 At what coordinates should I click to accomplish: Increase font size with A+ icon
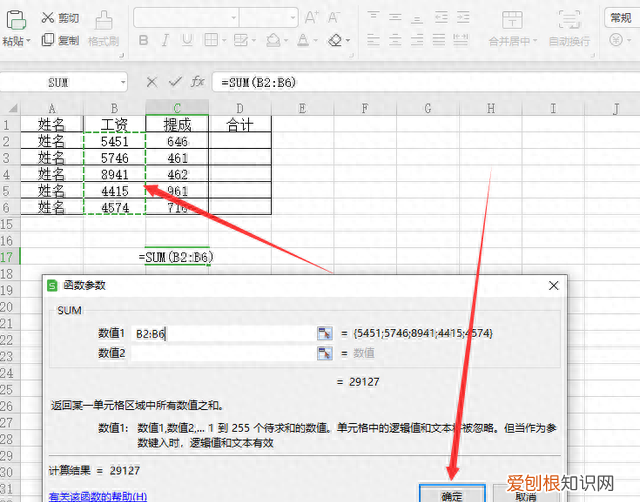click(x=311, y=17)
